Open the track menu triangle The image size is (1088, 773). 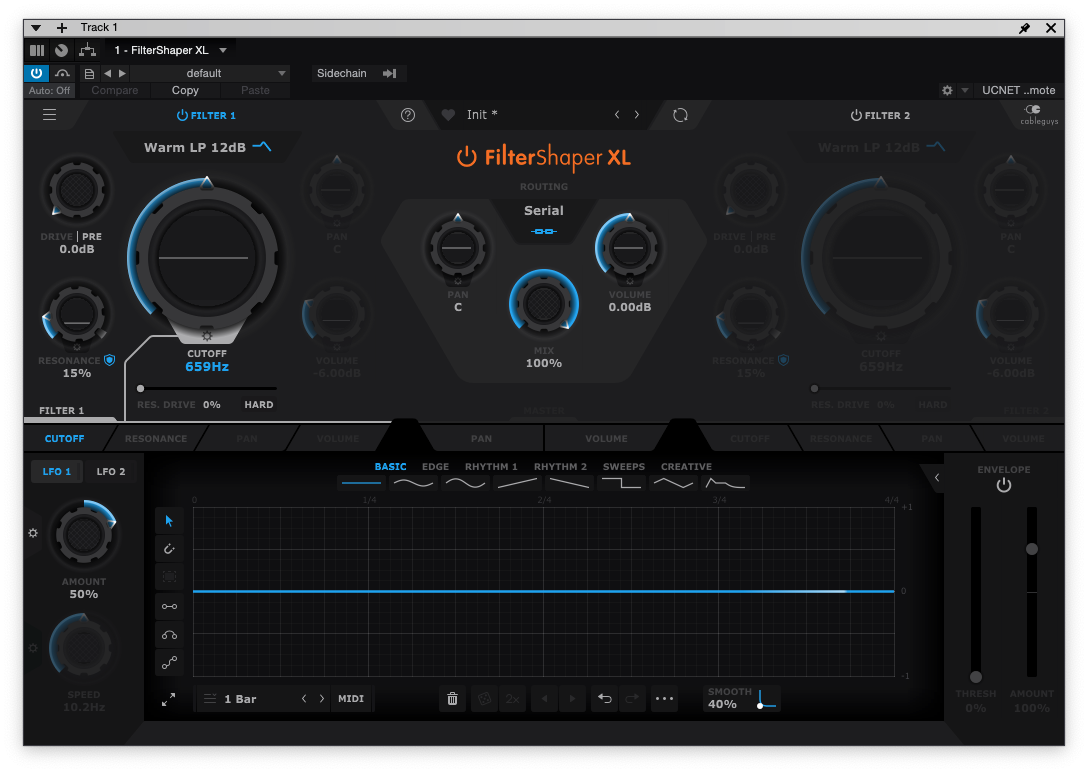[x=36, y=28]
